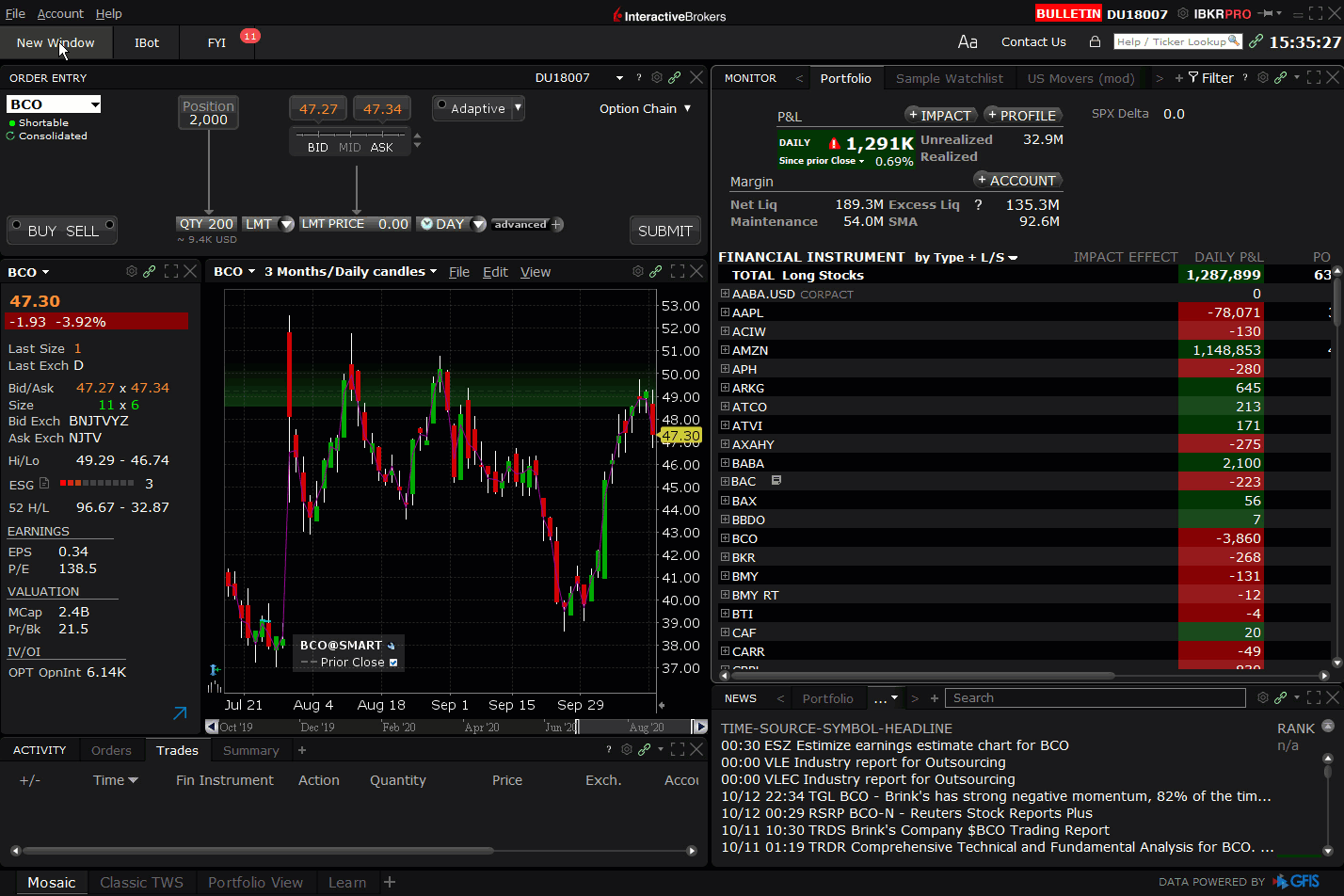Click the ESG report document icon
The image size is (1344, 896).
coord(44,483)
